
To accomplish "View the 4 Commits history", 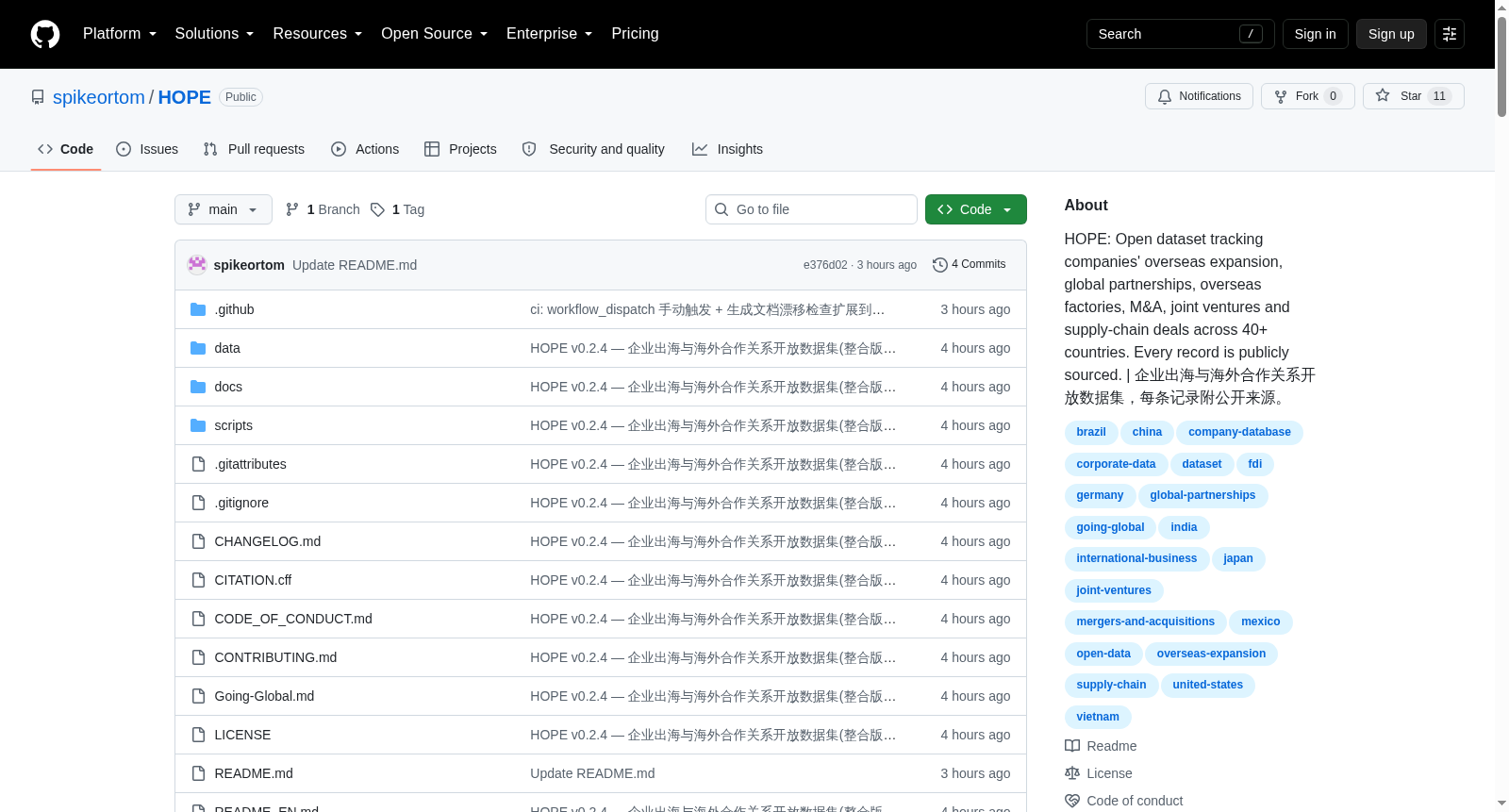I will (x=969, y=265).
